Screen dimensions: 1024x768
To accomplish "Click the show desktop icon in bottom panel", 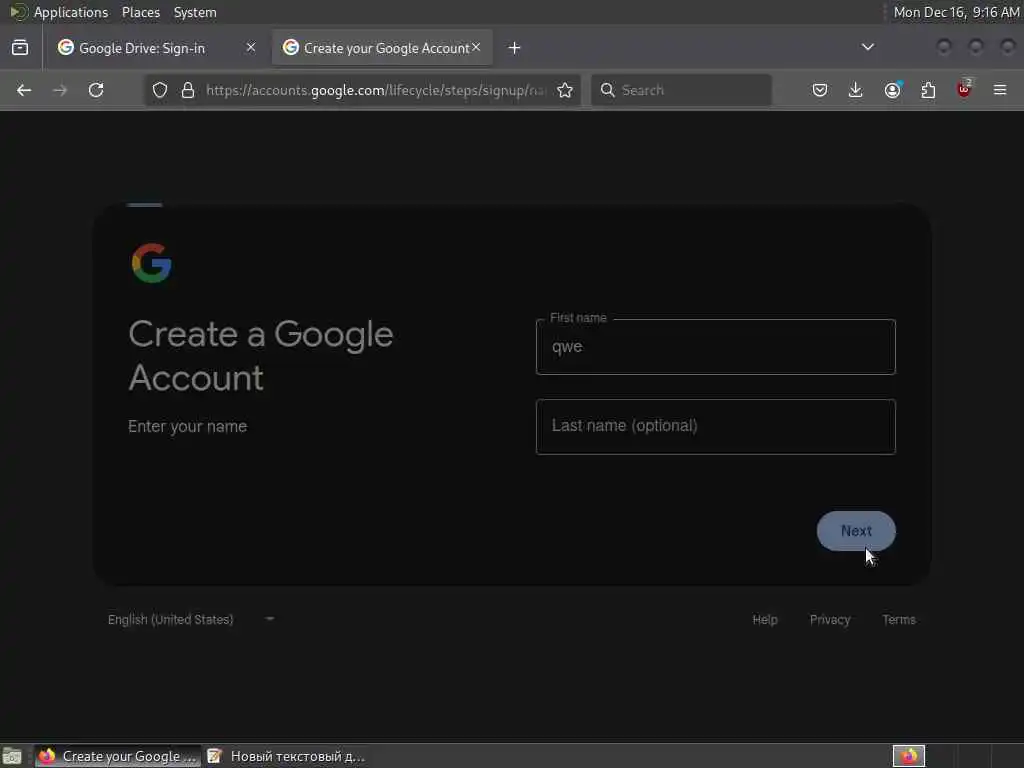I will [12, 756].
